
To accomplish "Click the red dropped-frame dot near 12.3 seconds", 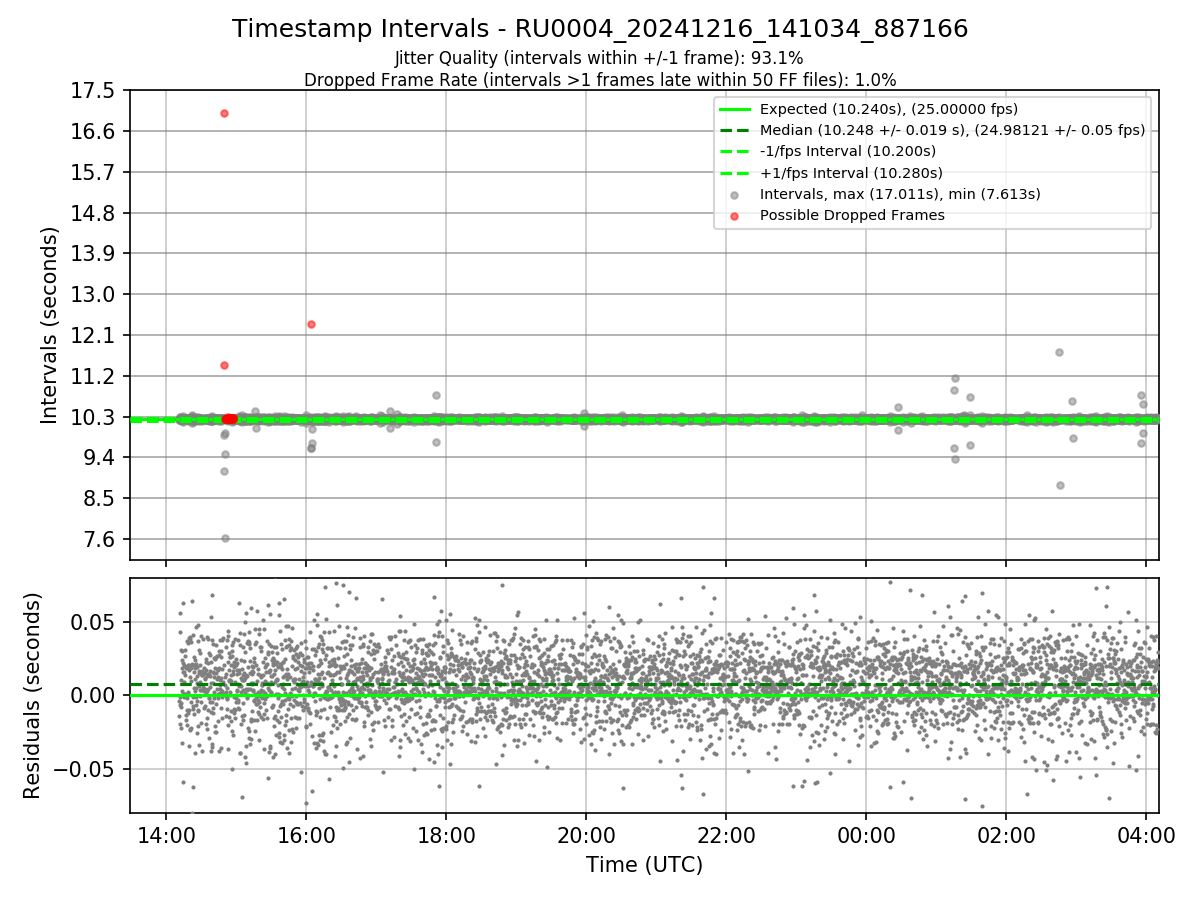I will (x=311, y=324).
